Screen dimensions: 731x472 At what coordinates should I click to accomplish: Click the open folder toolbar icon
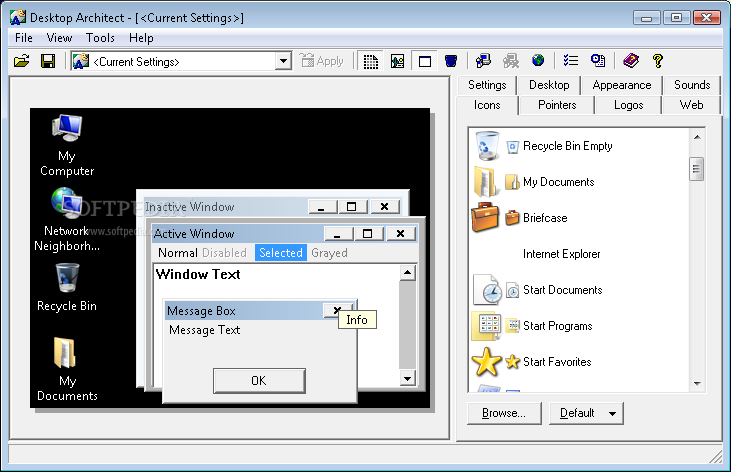(21, 61)
